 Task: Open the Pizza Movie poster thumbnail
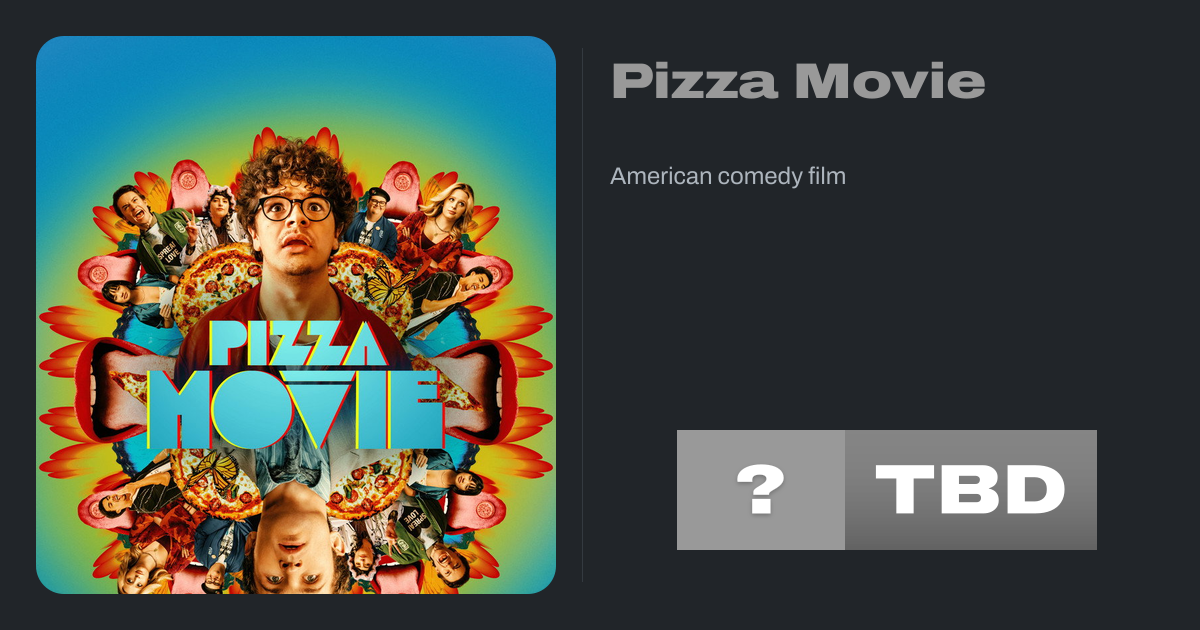[296, 315]
